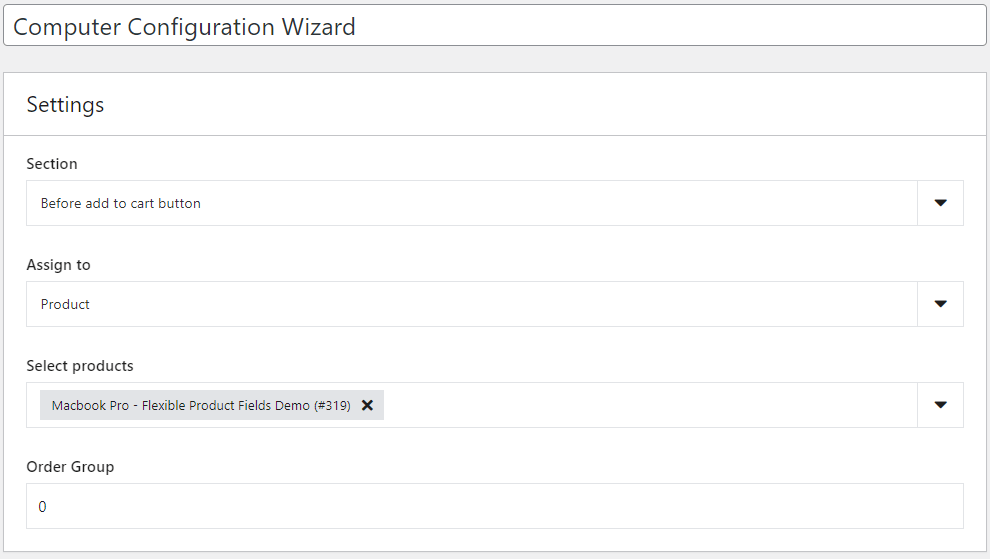This screenshot has height=559, width=990.
Task: Click the Select products label
Action: (x=80, y=366)
